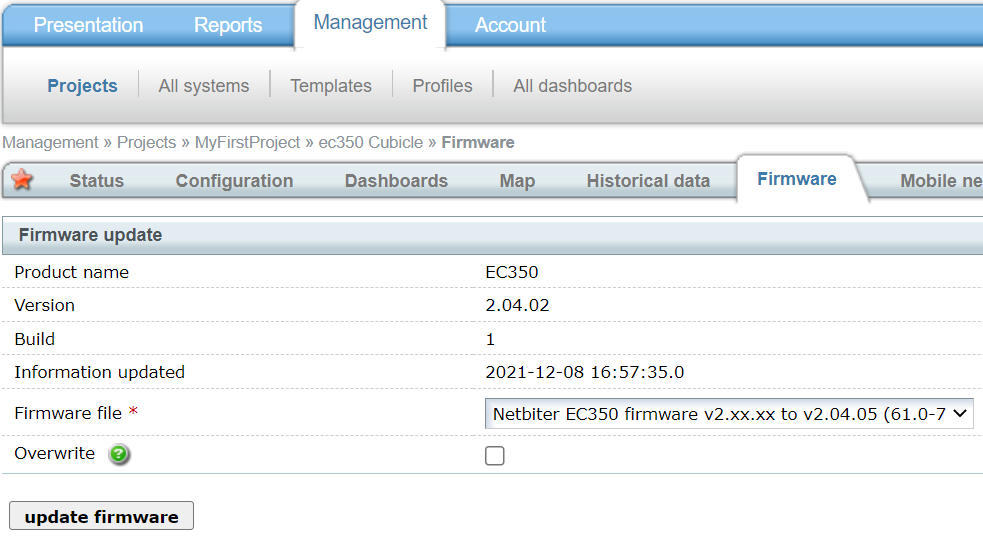The width and height of the screenshot is (983, 537).
Task: Navigate to All systems
Action: pyautogui.click(x=204, y=86)
